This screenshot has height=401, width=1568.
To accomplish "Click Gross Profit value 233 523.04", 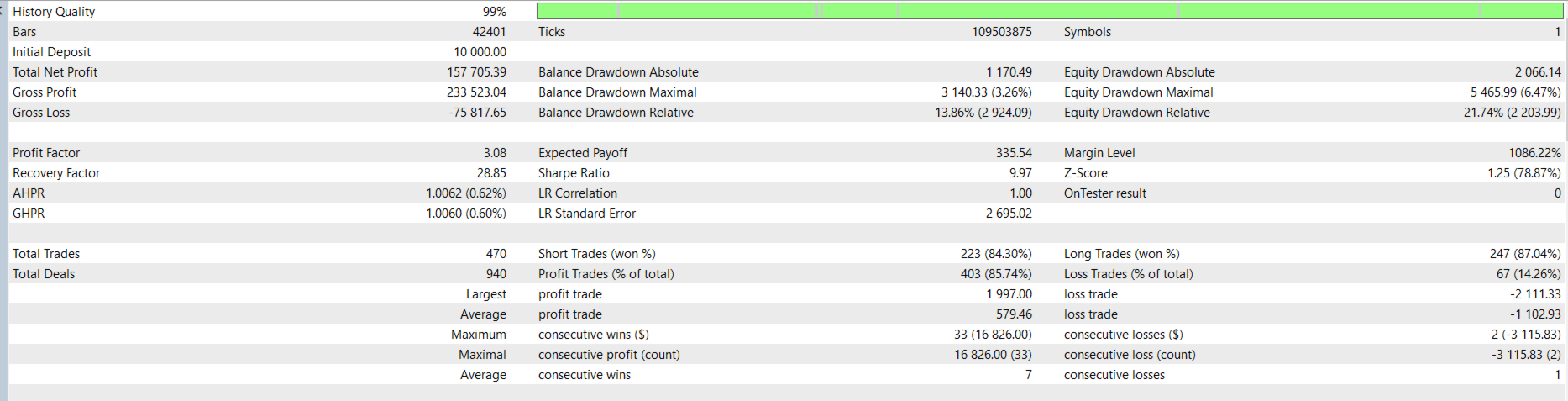I will click(x=477, y=92).
